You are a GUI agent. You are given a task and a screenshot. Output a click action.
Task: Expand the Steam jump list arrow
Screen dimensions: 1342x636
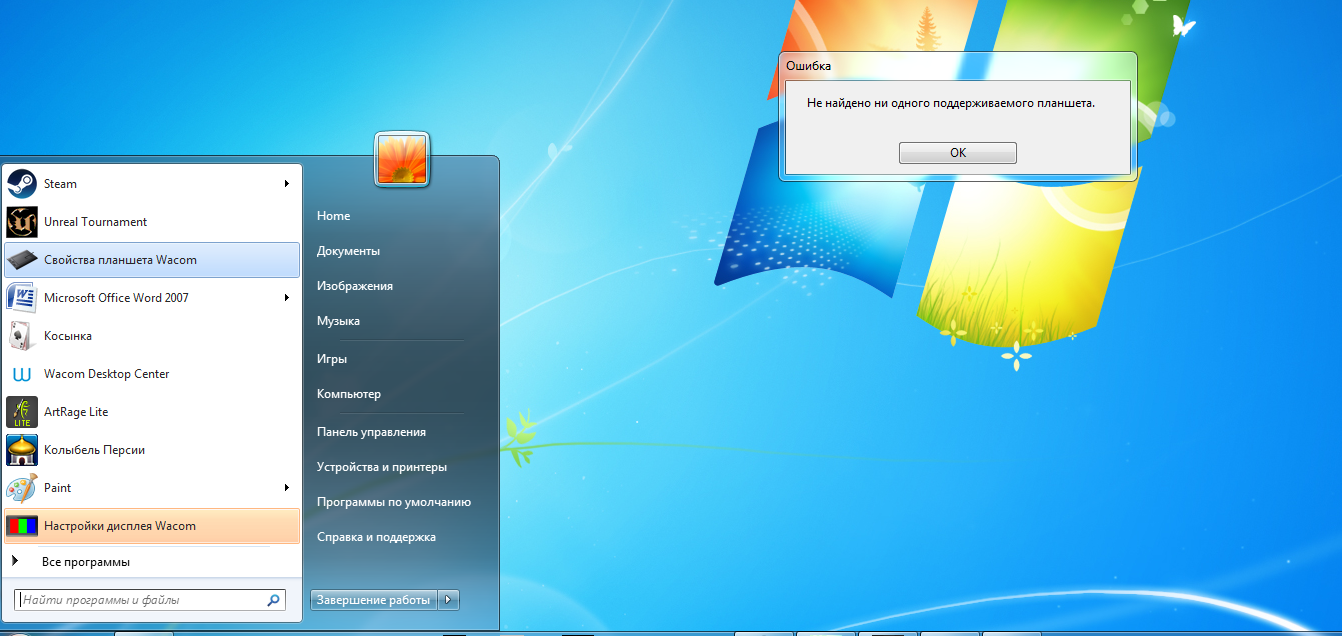pos(286,184)
